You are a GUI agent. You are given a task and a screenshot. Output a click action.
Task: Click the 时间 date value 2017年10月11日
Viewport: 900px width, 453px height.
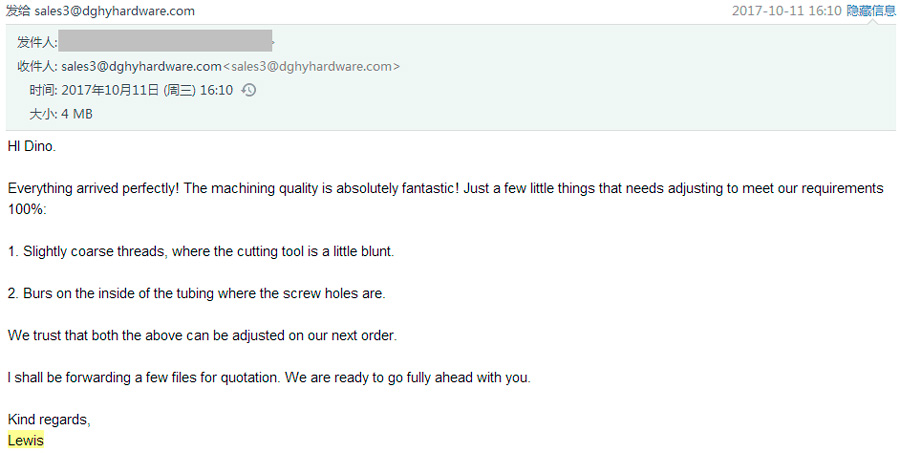point(110,90)
